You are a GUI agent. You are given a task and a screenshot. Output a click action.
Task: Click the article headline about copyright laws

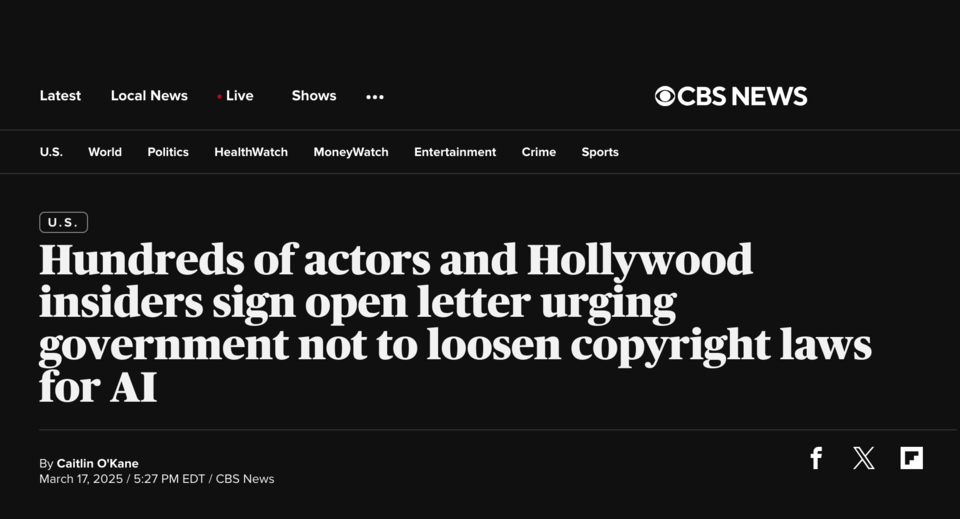coord(455,323)
